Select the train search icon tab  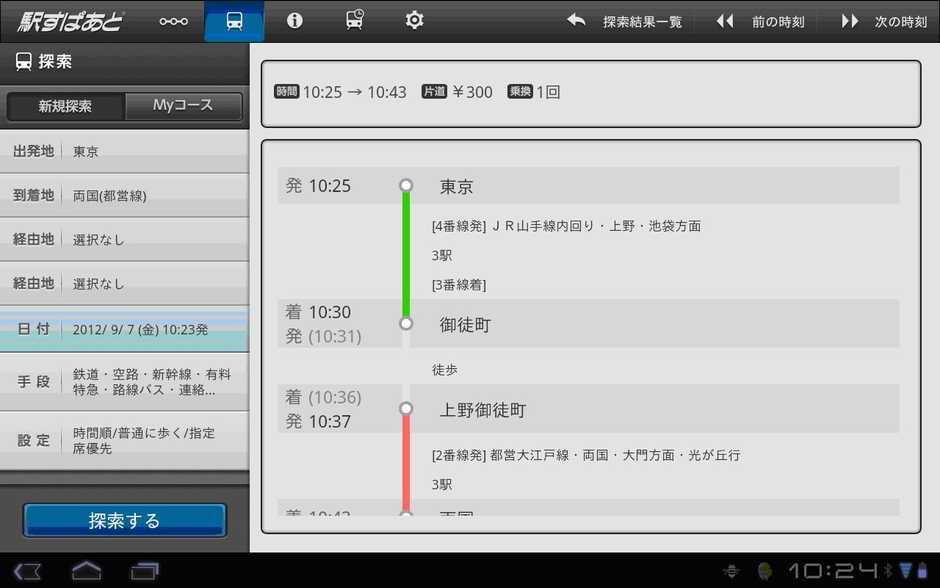(234, 21)
